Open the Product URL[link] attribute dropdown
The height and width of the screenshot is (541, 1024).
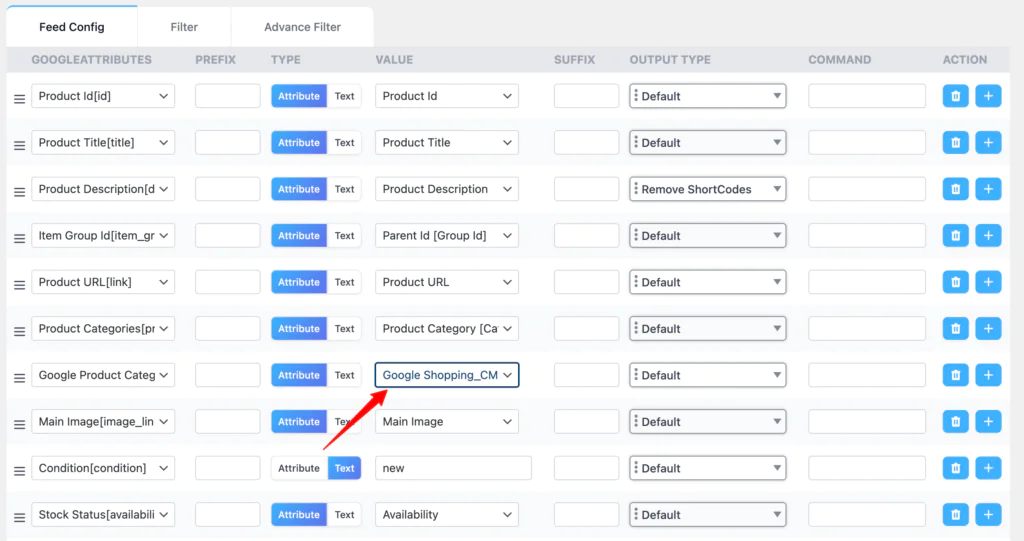pyautogui.click(x=103, y=282)
